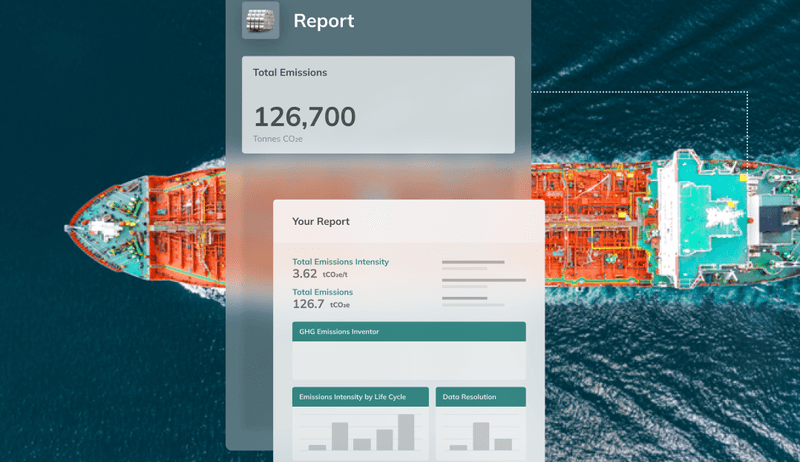Image resolution: width=800 pixels, height=462 pixels.
Task: Expand the Data Resolution panel
Action: (x=480, y=397)
